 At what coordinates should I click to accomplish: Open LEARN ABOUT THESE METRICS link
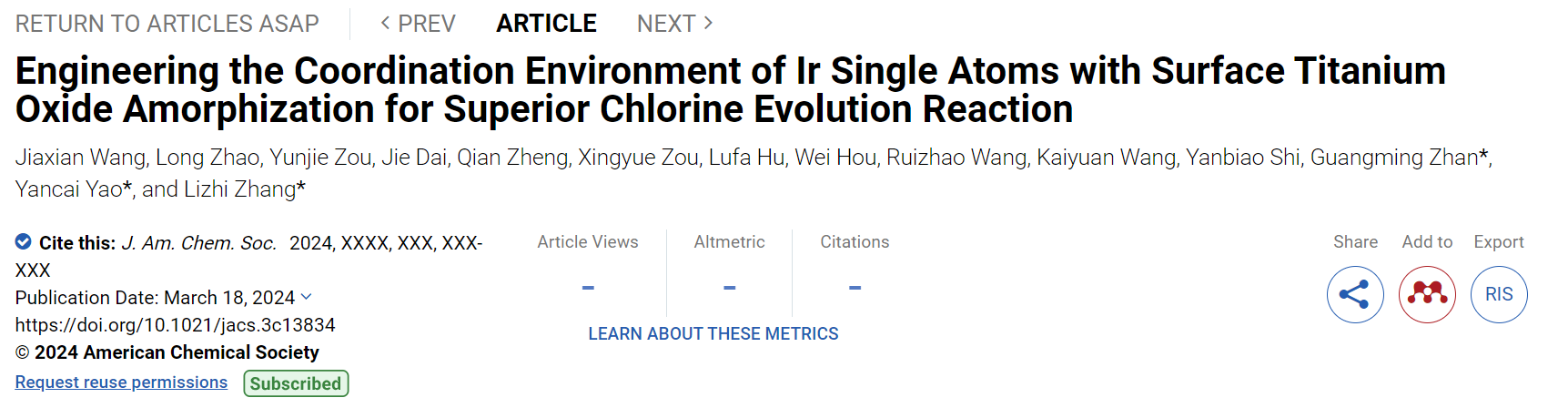point(713,334)
